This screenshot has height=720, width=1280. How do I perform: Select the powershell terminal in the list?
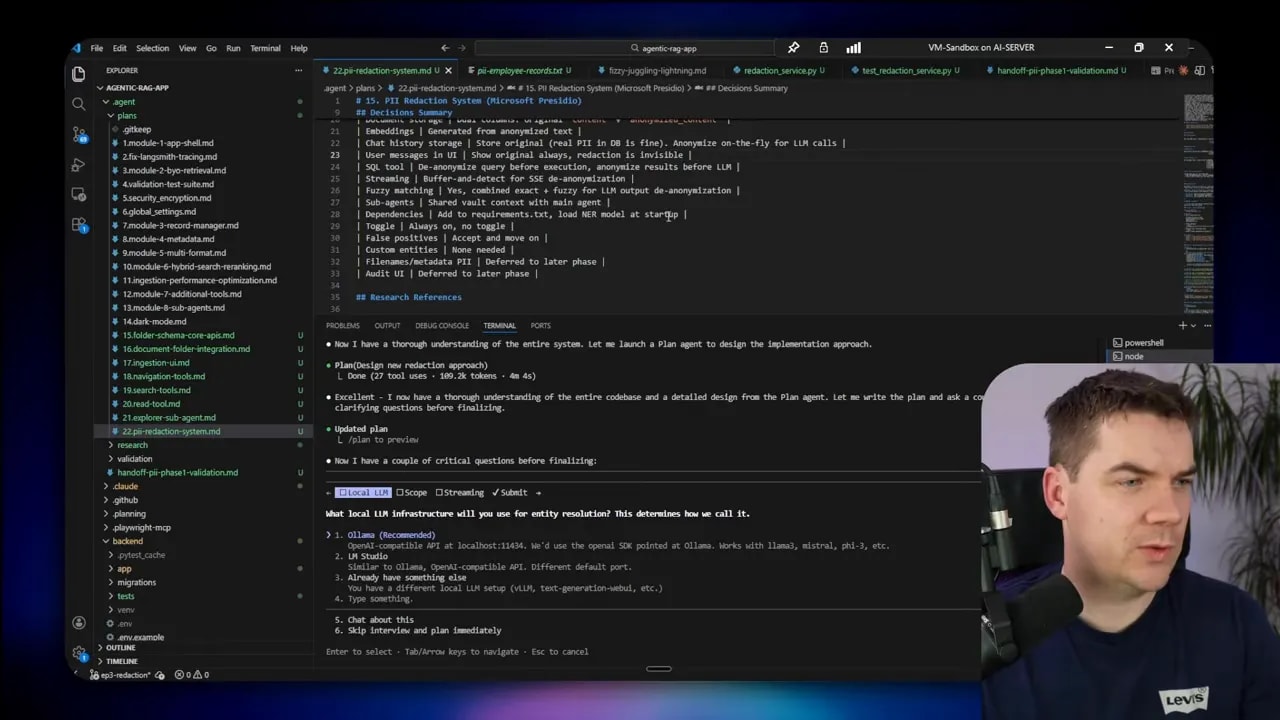pos(1143,342)
